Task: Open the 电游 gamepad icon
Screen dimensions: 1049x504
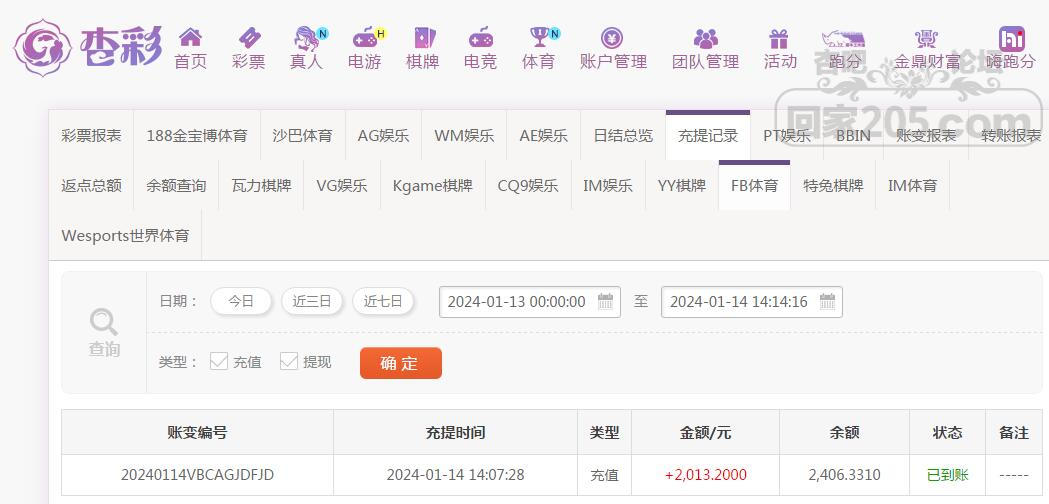Action: (x=365, y=38)
